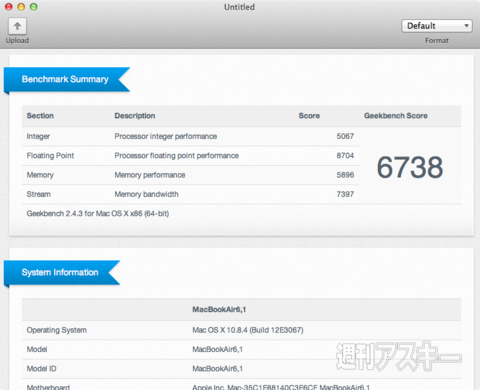480x390 pixels.
Task: Open the Default format dropdown
Action: [437, 26]
